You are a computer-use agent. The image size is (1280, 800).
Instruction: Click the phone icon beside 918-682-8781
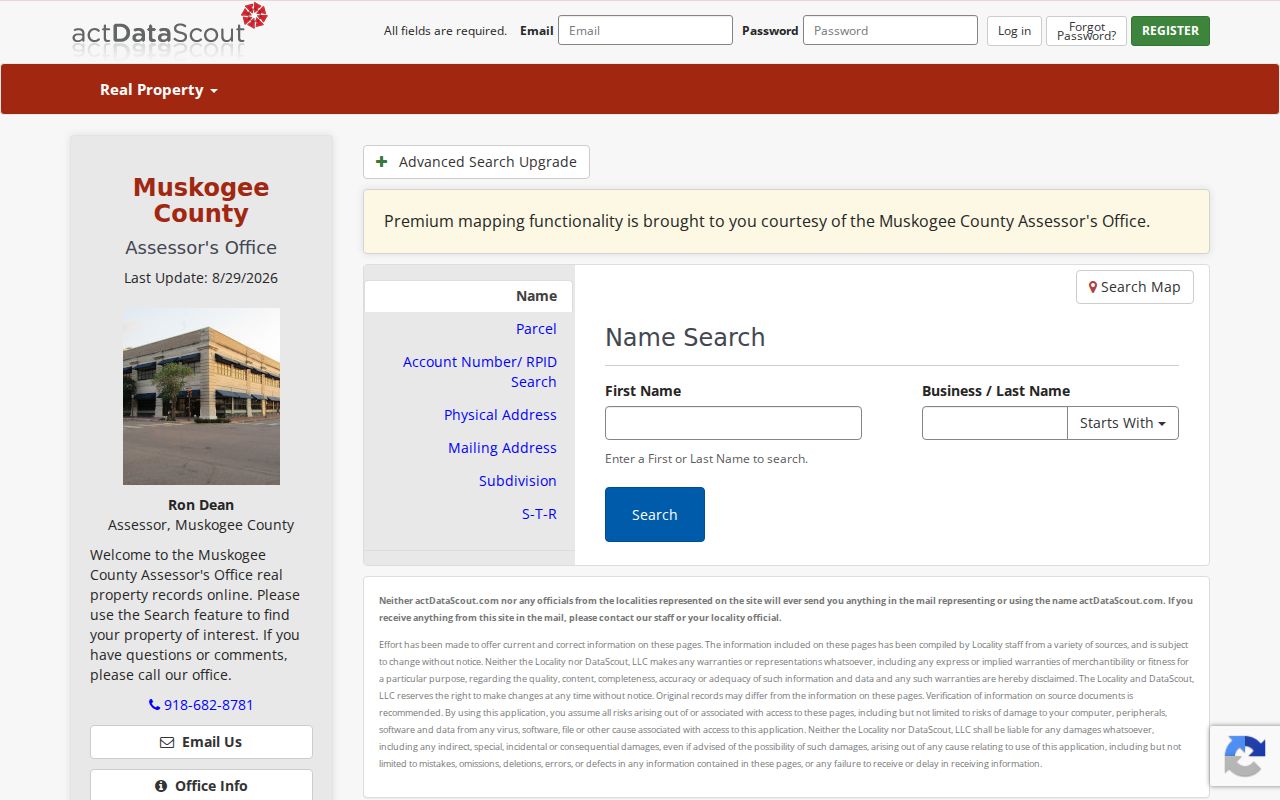tap(154, 705)
